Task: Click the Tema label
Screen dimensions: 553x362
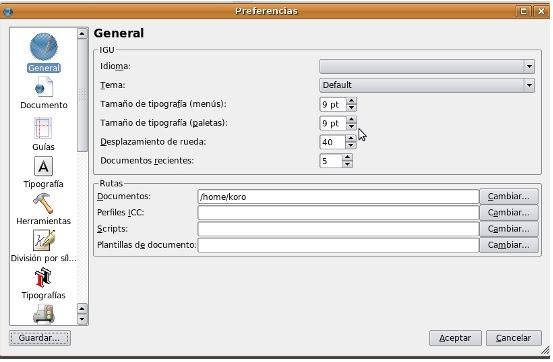Action: pyautogui.click(x=113, y=85)
